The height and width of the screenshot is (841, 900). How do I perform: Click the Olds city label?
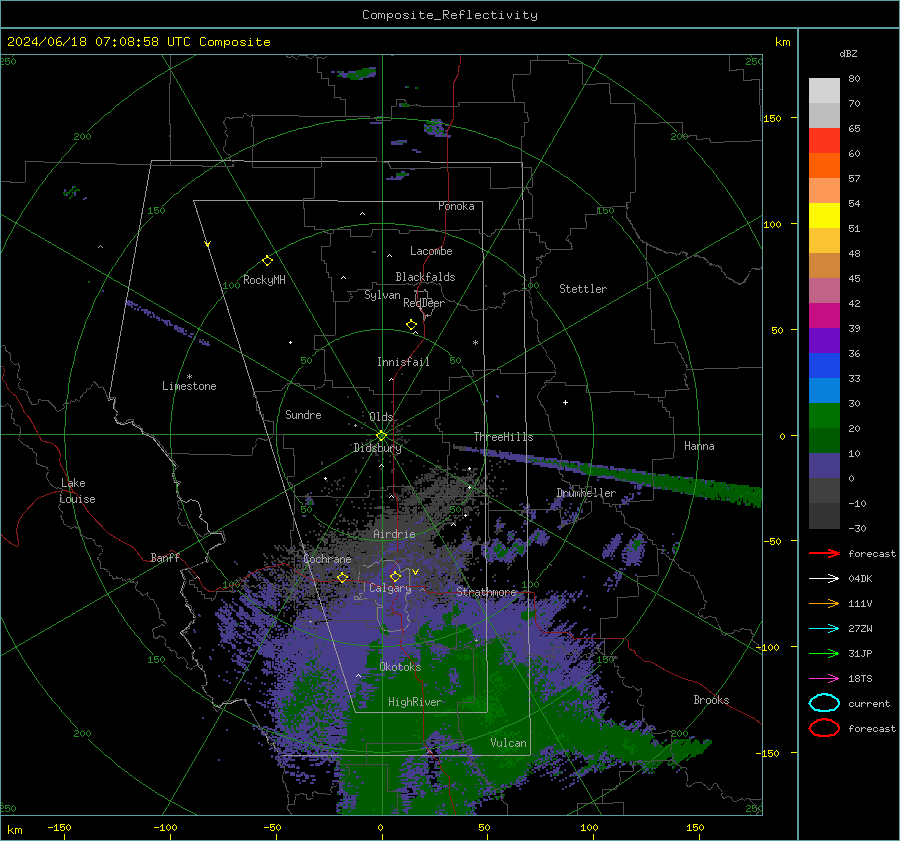381,417
